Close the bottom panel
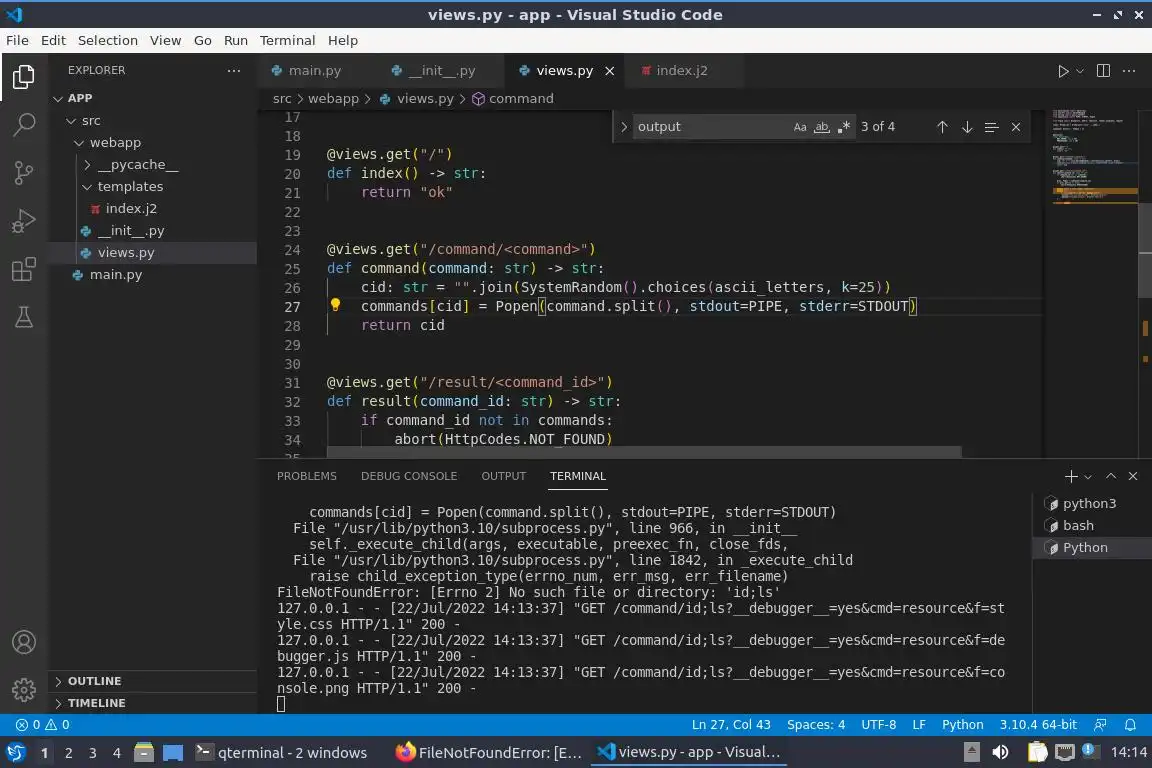This screenshot has width=1152, height=768. point(1133,476)
